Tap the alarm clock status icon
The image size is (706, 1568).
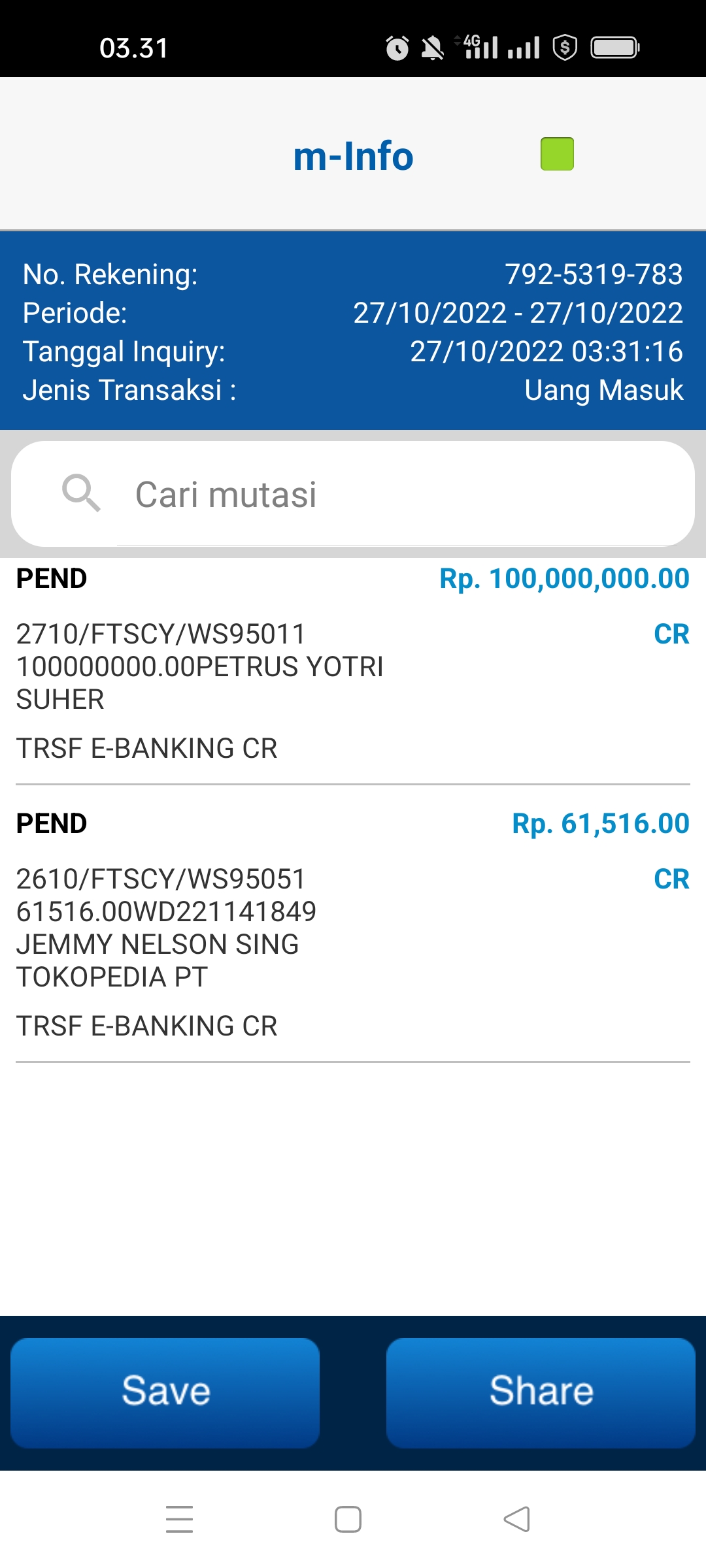pos(397,48)
